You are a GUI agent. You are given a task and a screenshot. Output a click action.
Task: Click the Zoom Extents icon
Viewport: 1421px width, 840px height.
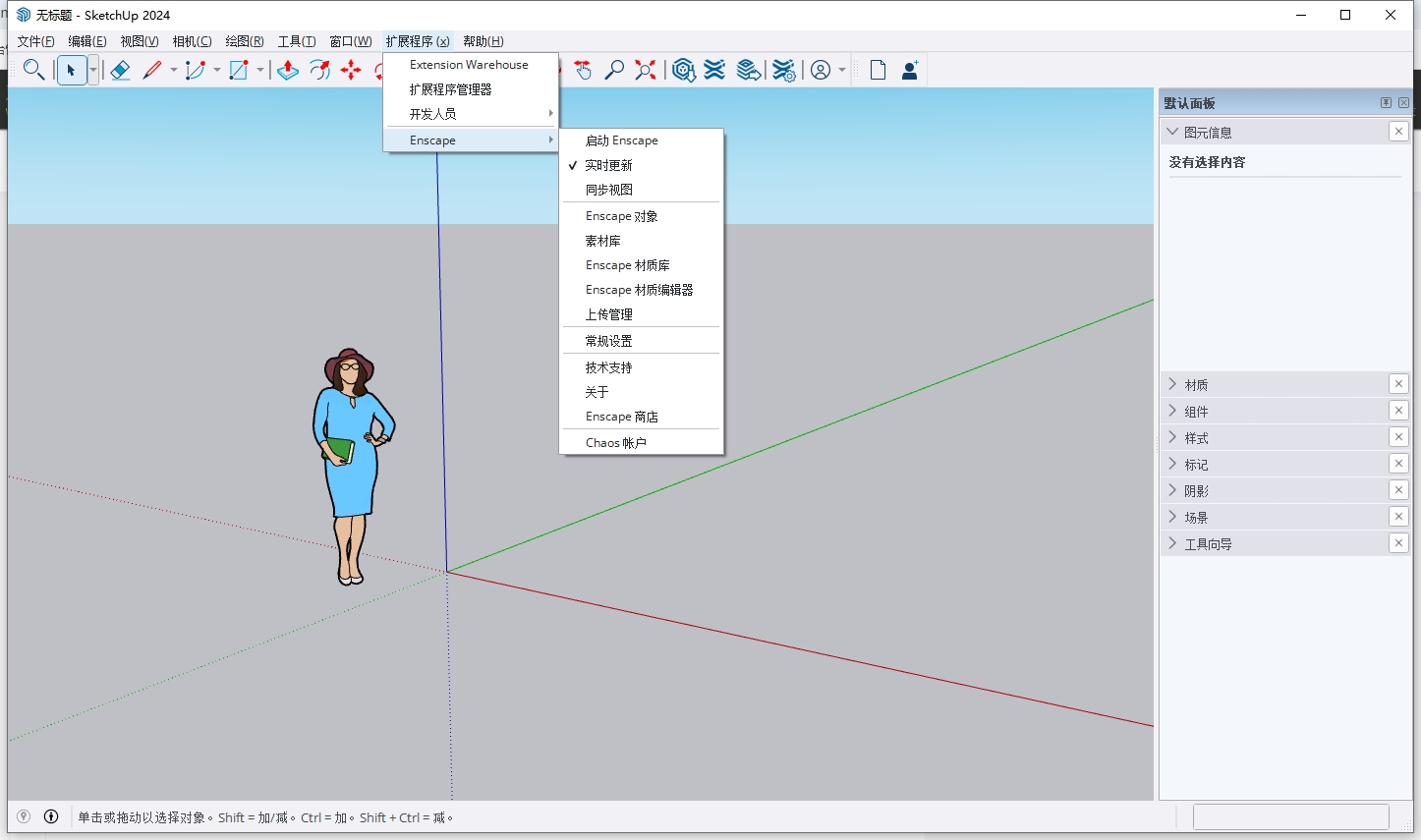click(645, 70)
